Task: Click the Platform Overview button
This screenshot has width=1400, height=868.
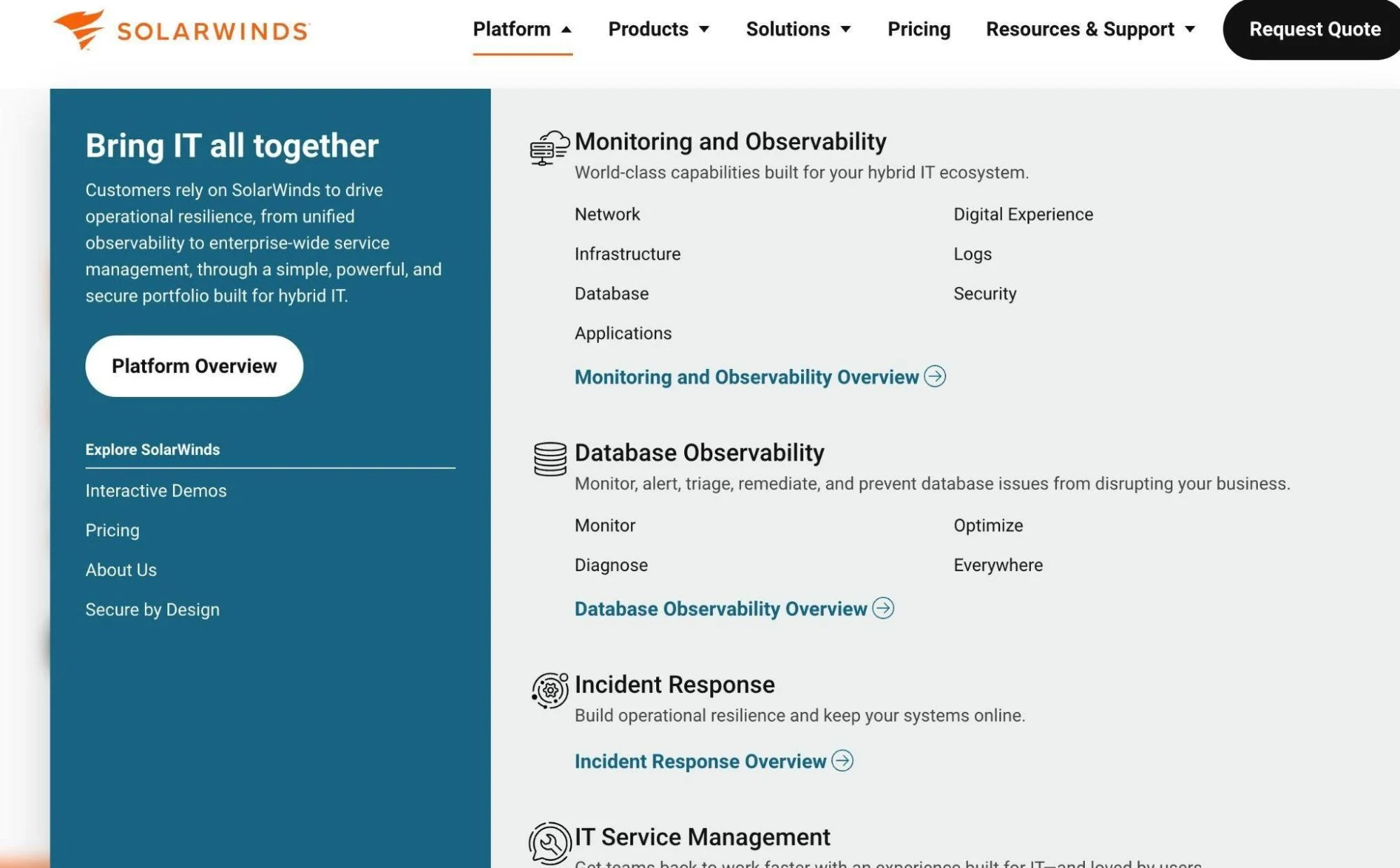Action: coord(194,366)
